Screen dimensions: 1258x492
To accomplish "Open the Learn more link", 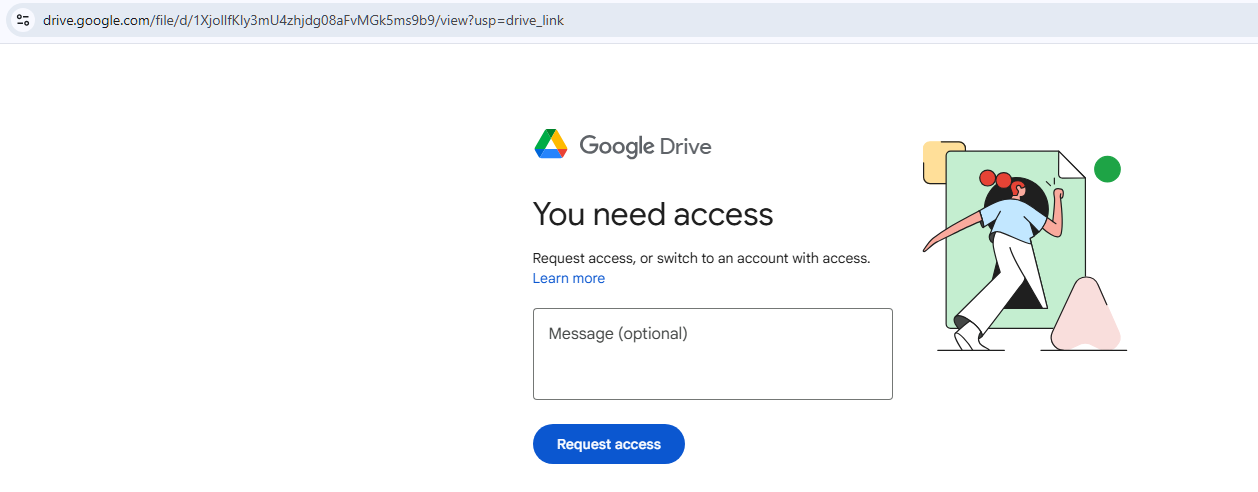I will (568, 278).
